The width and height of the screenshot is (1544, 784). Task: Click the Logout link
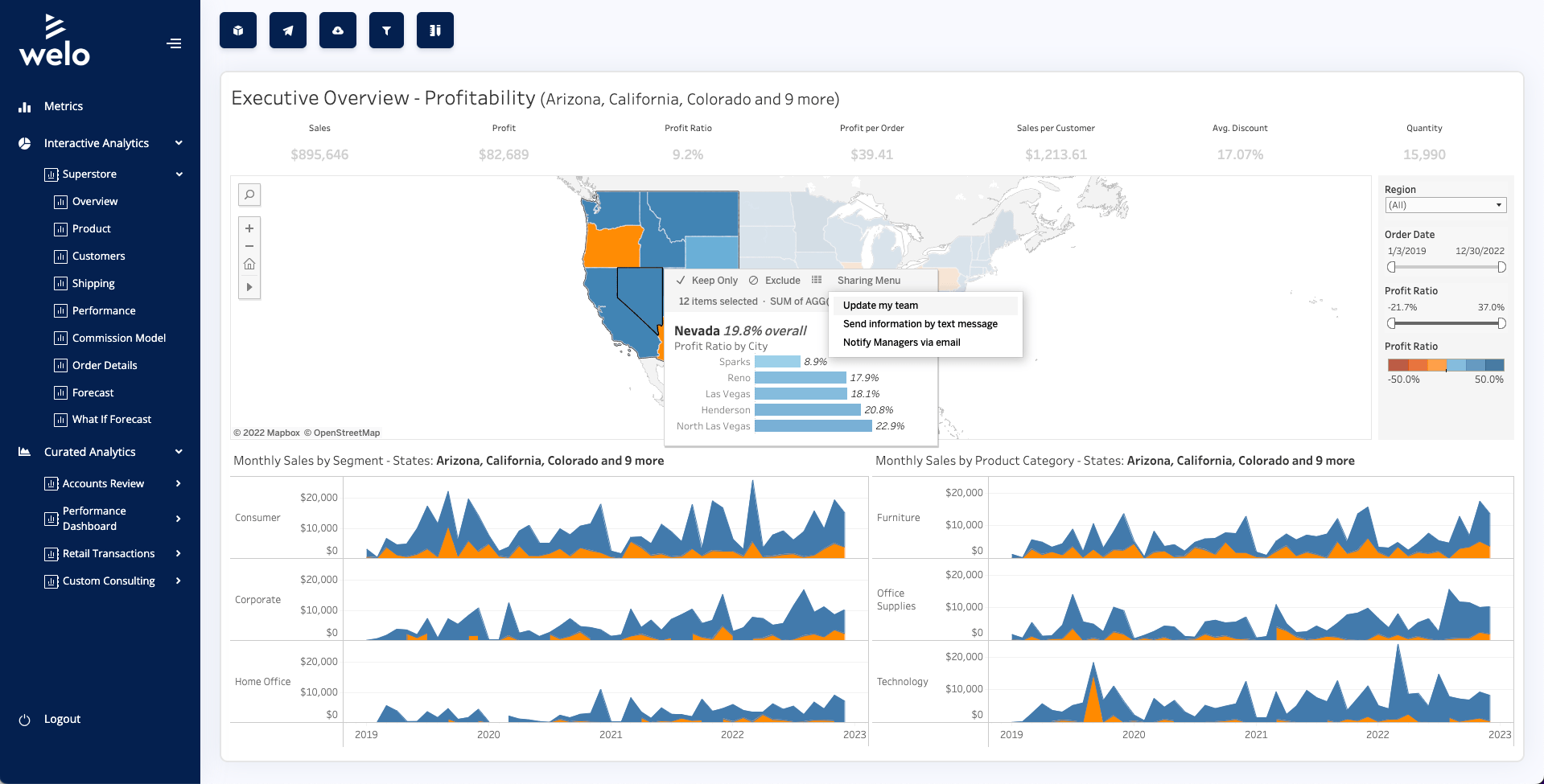[x=62, y=719]
